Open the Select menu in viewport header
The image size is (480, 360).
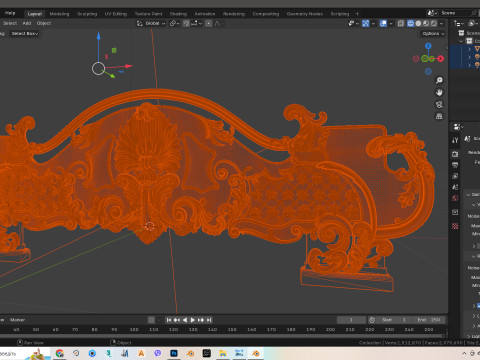[10, 23]
